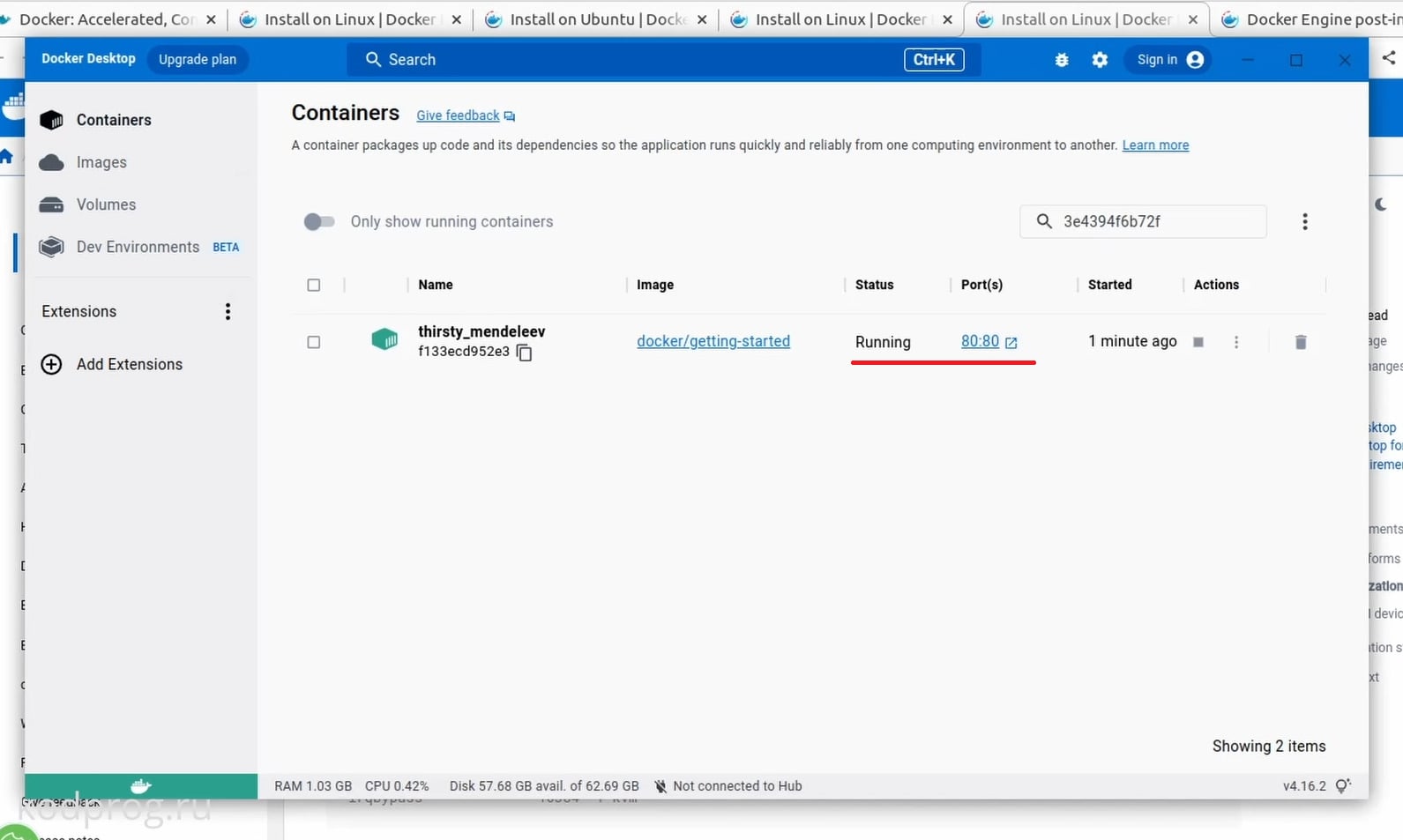The height and width of the screenshot is (840, 1403).
Task: Click the Containers cube icon in sidebar
Action: click(52, 120)
